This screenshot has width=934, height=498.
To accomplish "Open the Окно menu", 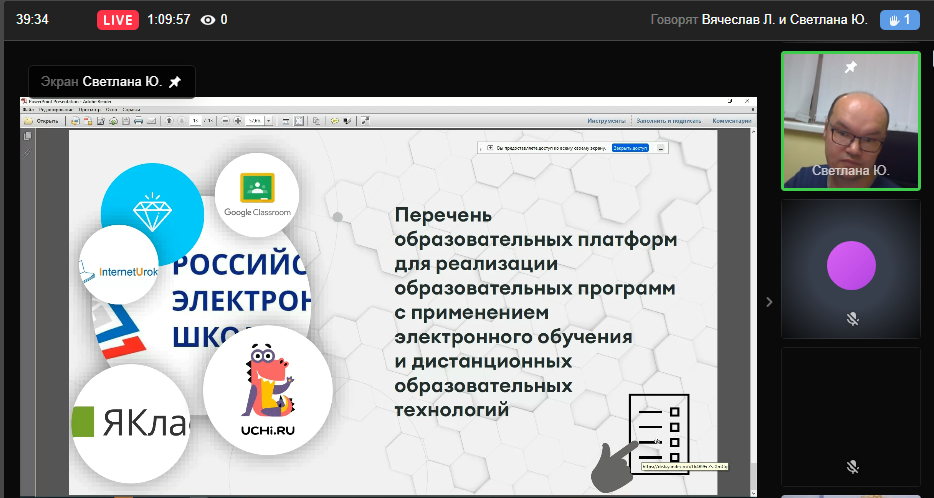I will pyautogui.click(x=111, y=110).
